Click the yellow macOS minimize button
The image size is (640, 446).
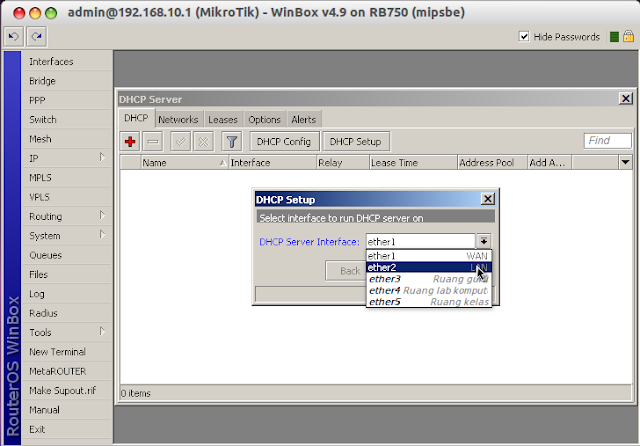[35, 13]
